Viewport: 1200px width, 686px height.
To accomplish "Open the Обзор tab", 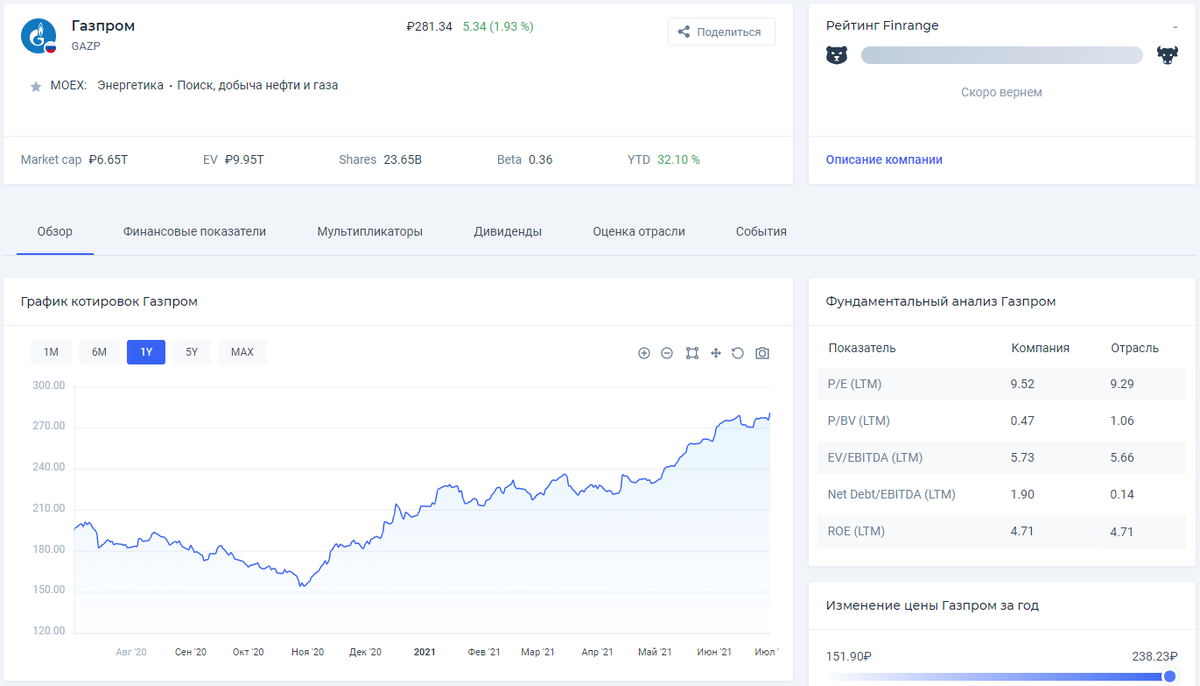I will tap(55, 231).
